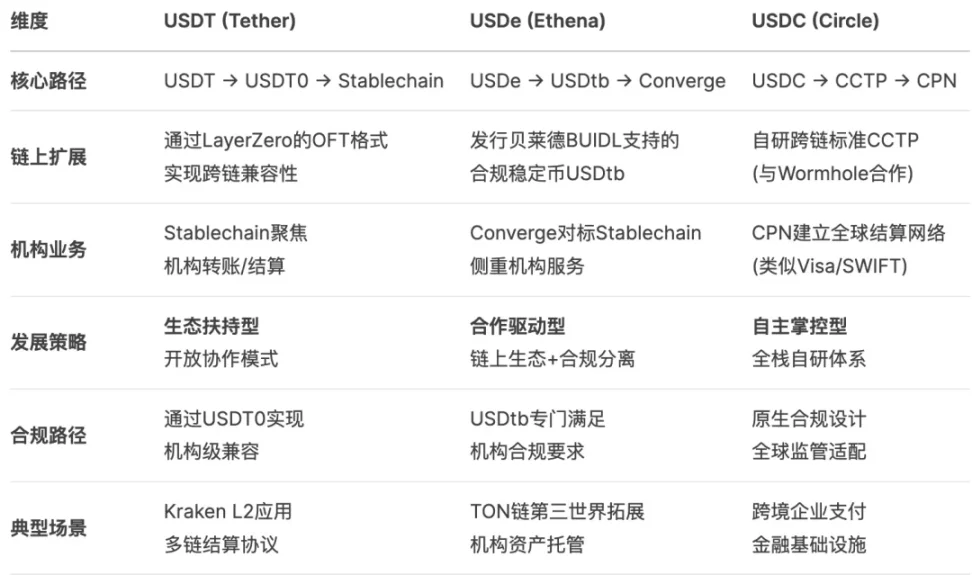
Task: Click the 通过LayerZero的OFT格式 text
Action: (276, 141)
